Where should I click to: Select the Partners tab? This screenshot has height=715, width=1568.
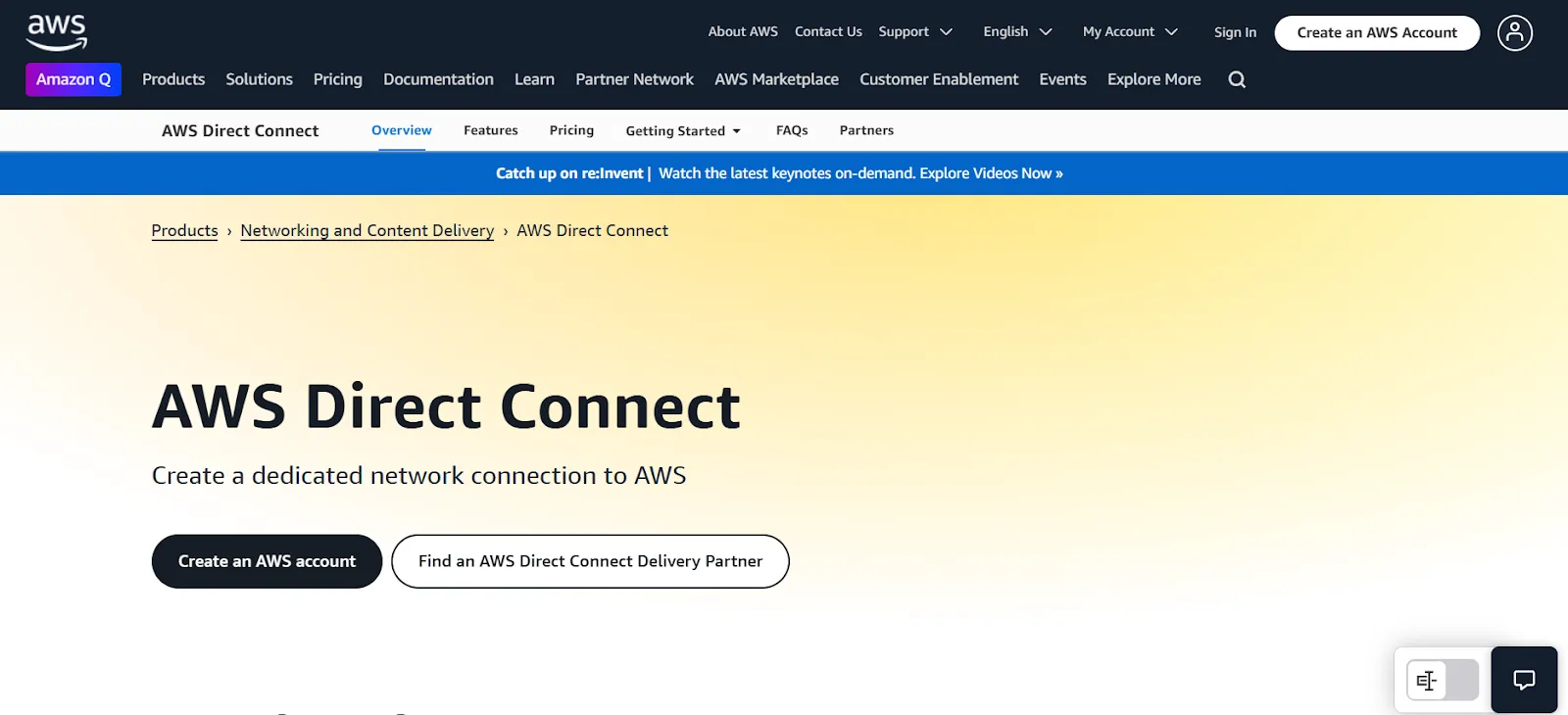click(x=866, y=130)
